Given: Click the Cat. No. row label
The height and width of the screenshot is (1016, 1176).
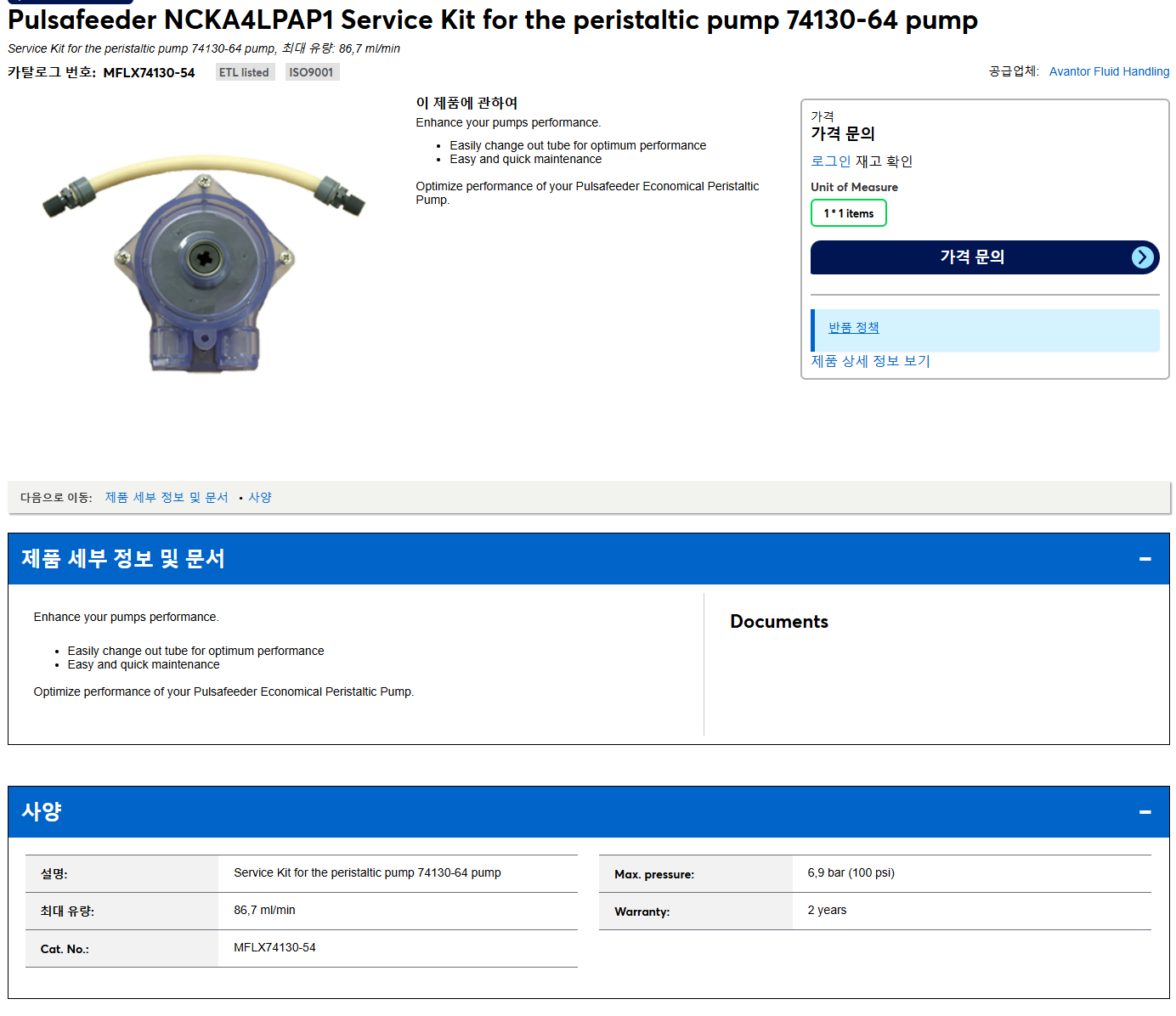Looking at the screenshot, I should pyautogui.click(x=65, y=949).
